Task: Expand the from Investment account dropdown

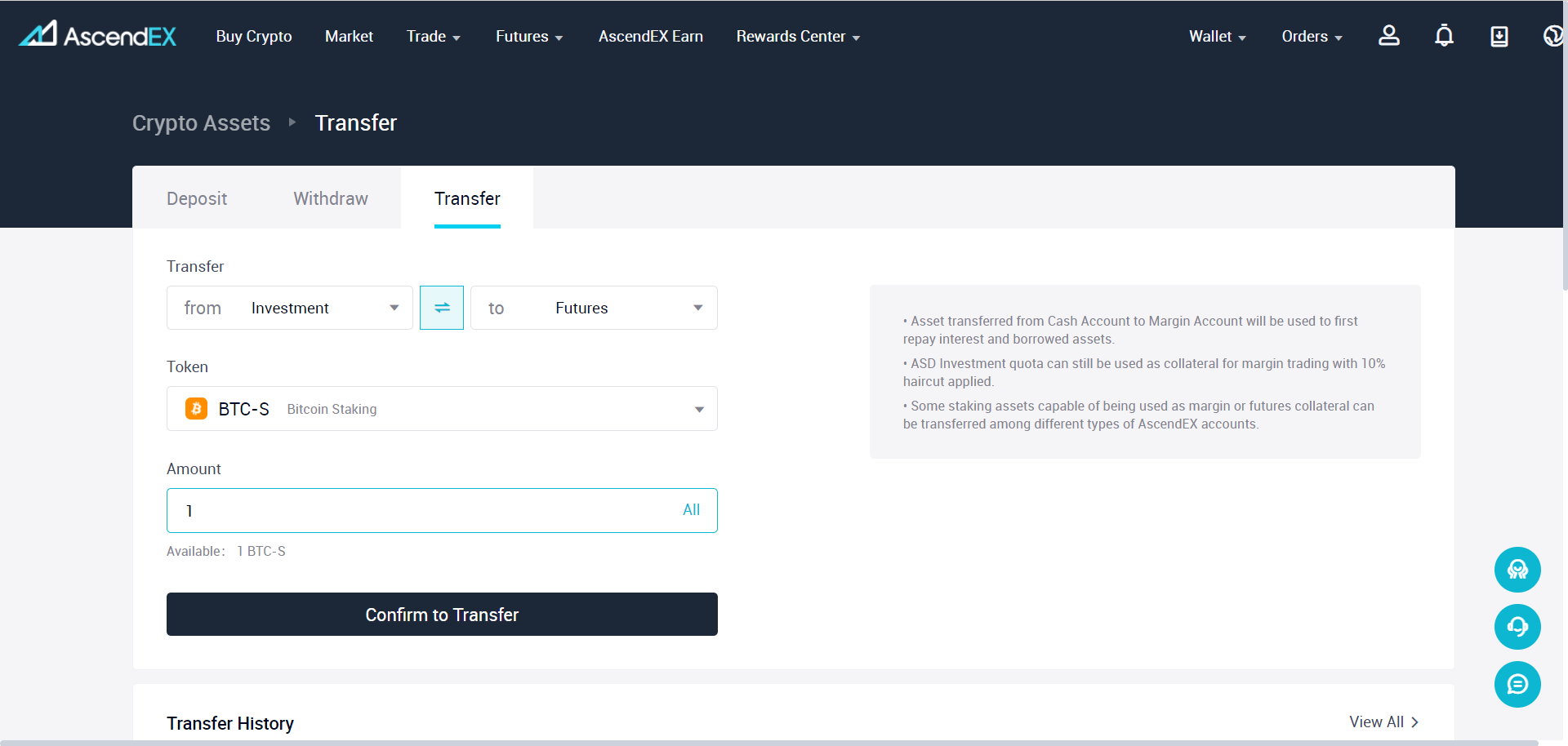Action: (290, 308)
